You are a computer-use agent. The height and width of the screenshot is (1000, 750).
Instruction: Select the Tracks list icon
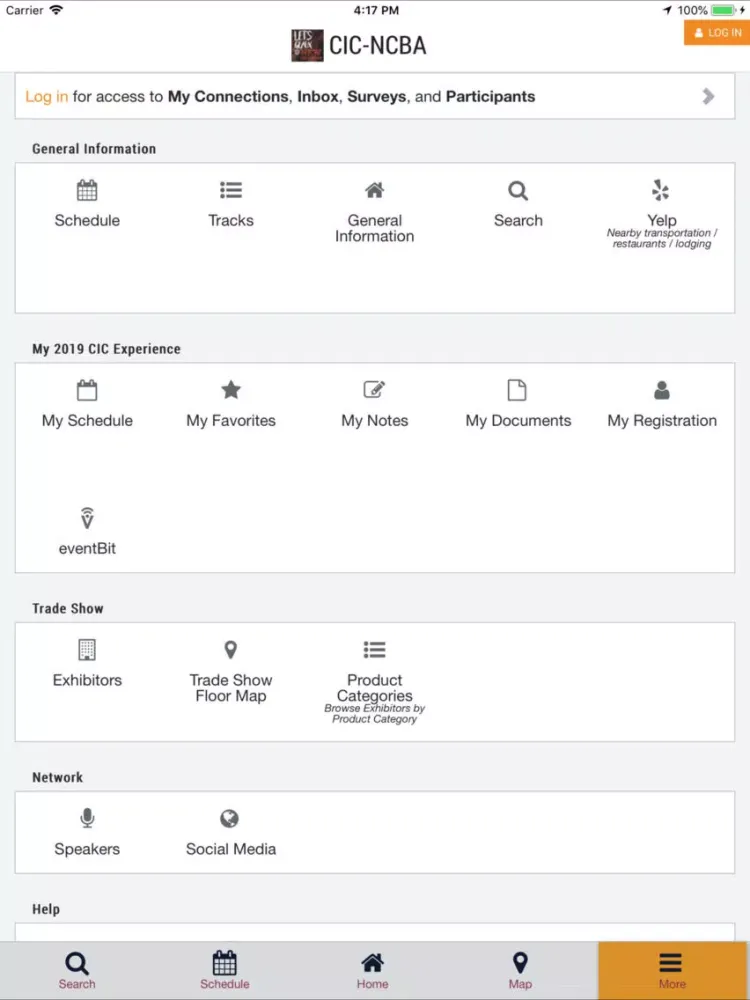pyautogui.click(x=231, y=200)
